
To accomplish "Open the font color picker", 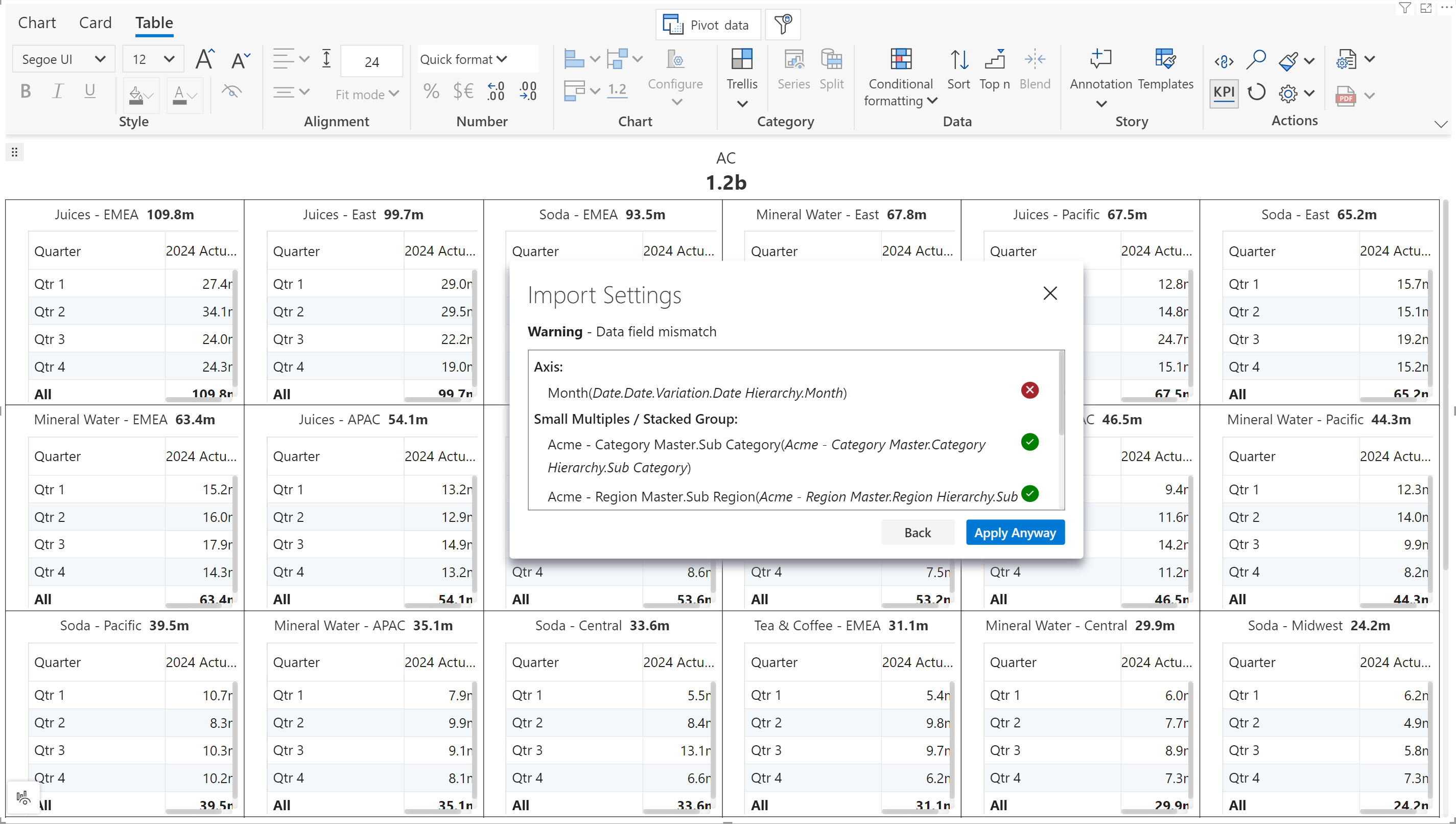I will [x=184, y=94].
